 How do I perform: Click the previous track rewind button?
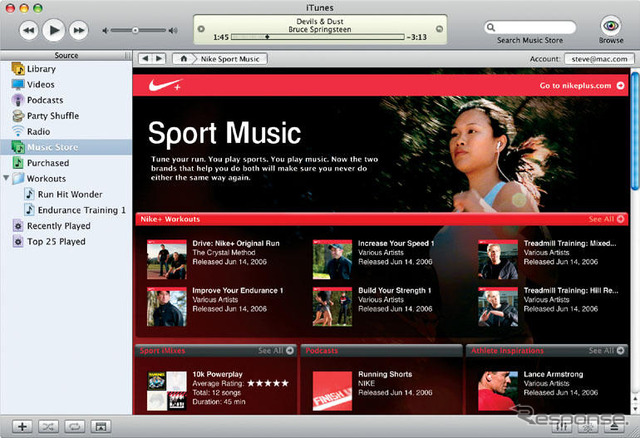[x=29, y=31]
